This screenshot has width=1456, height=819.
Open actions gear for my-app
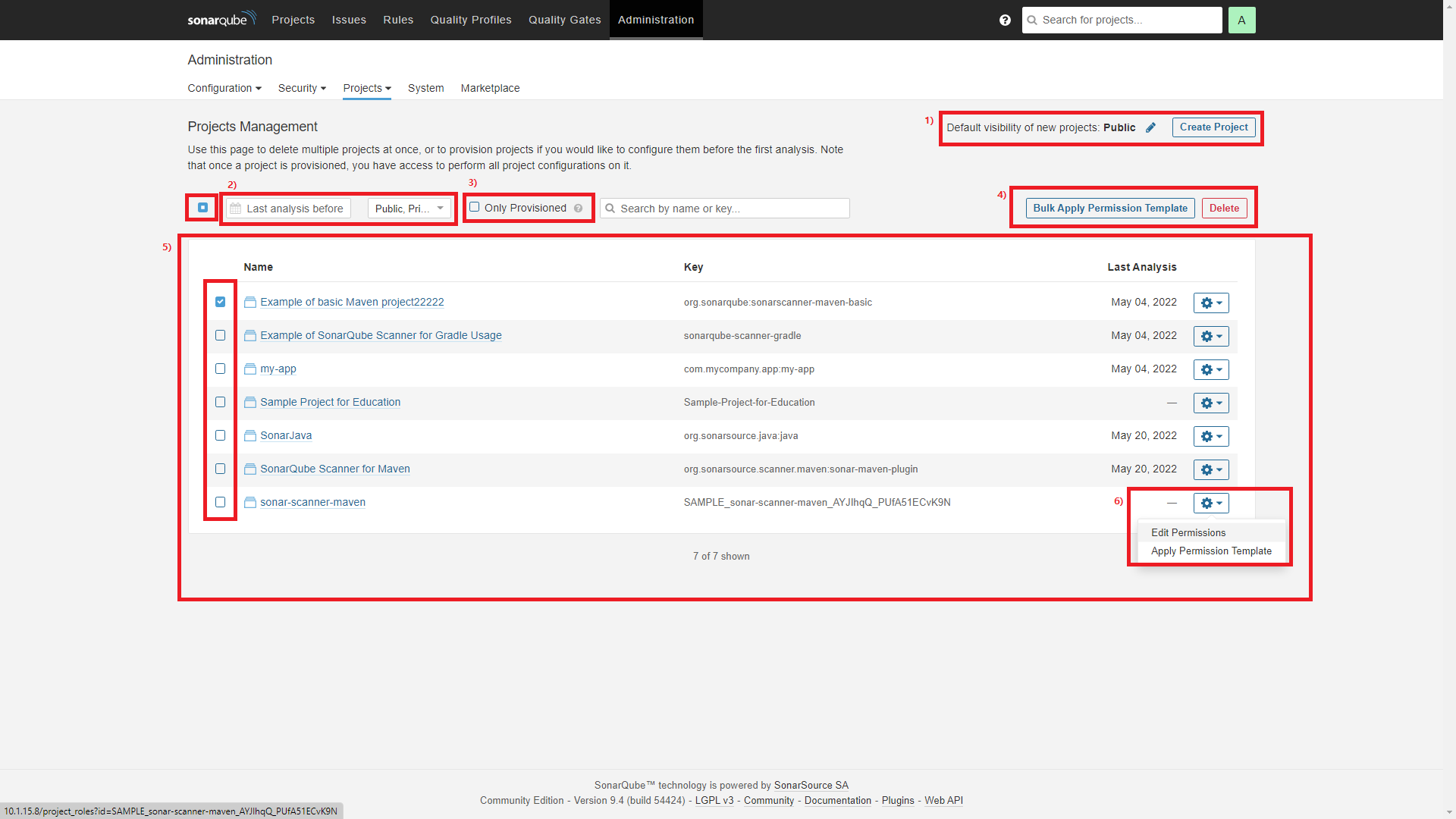[1211, 370]
